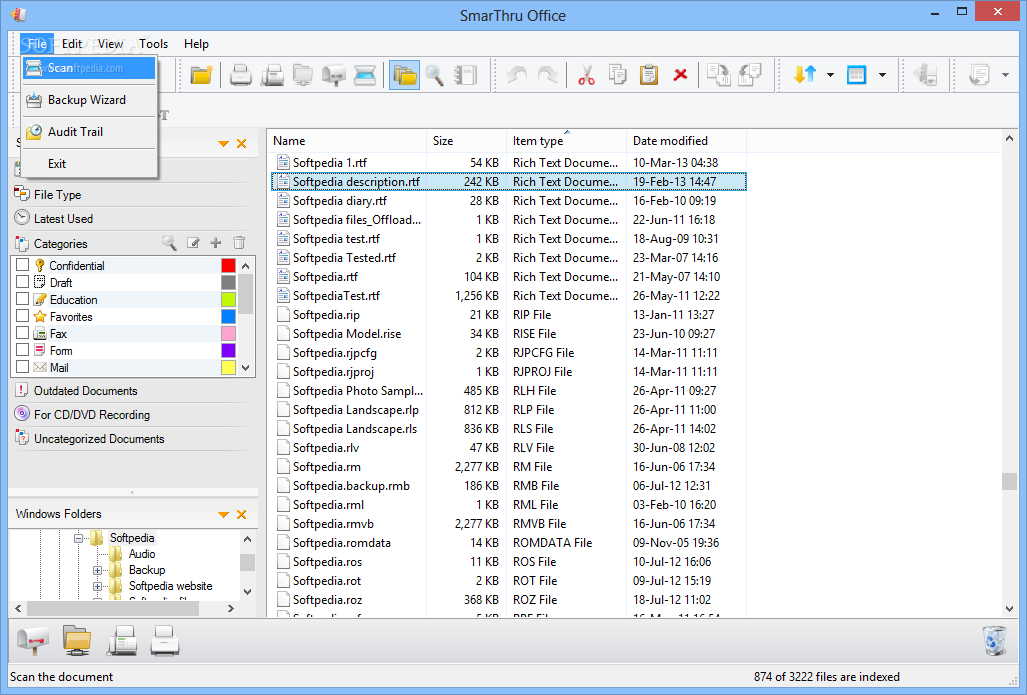Click the red Confidential color swatch
This screenshot has height=695, width=1027.
click(228, 265)
